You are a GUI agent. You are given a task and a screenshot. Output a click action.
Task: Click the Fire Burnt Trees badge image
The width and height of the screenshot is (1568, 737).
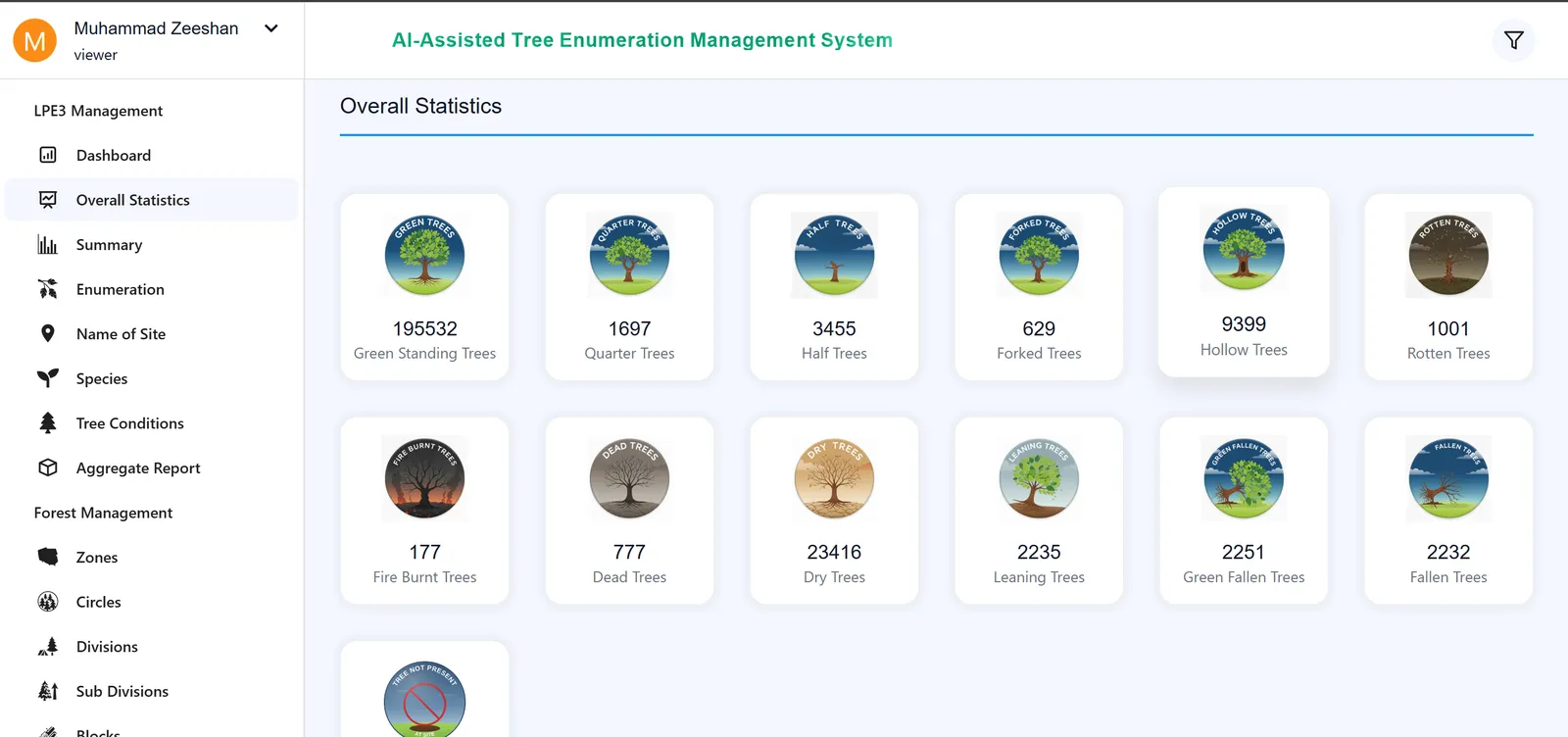(424, 478)
